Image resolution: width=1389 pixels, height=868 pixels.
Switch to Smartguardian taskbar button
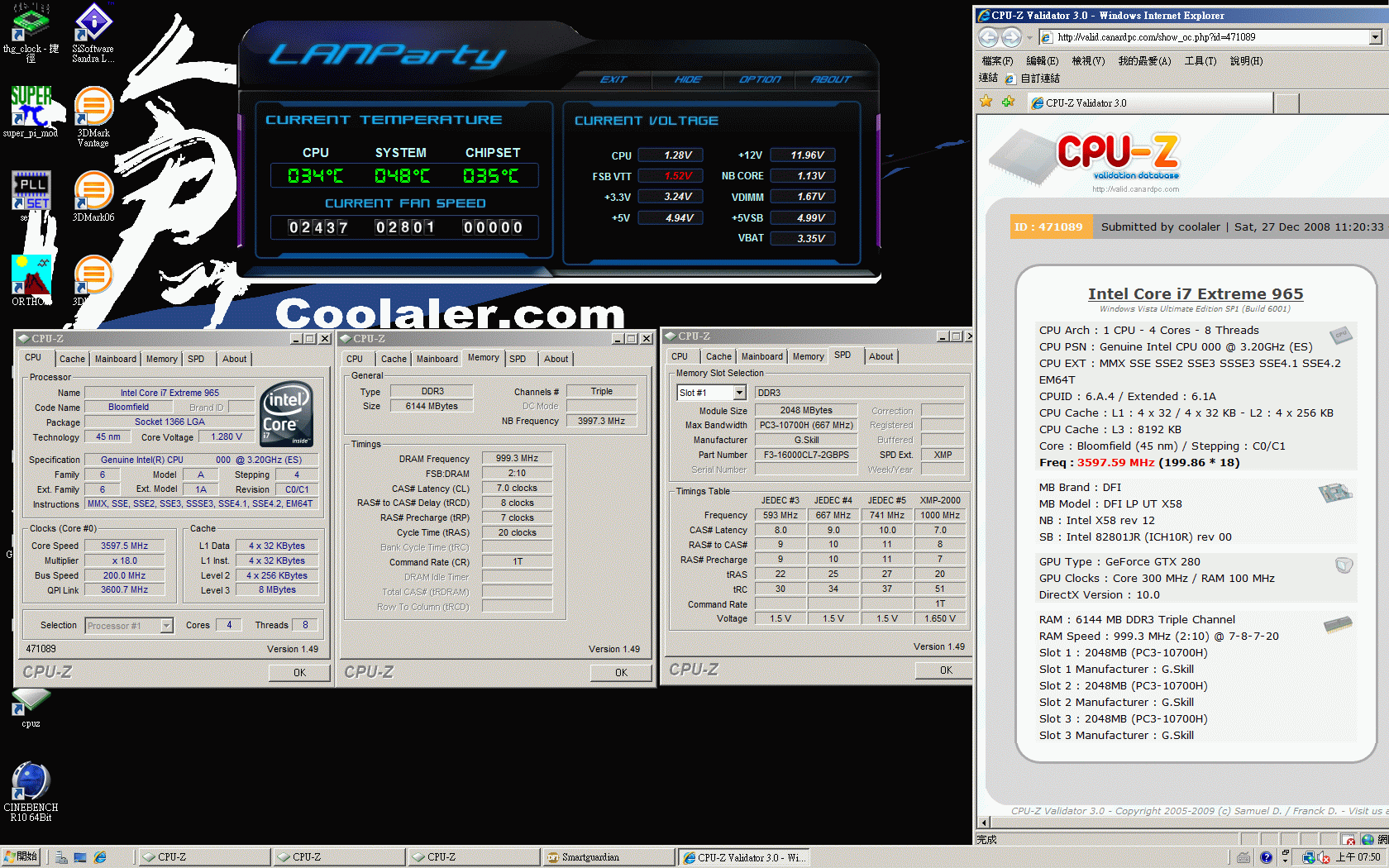(x=607, y=857)
